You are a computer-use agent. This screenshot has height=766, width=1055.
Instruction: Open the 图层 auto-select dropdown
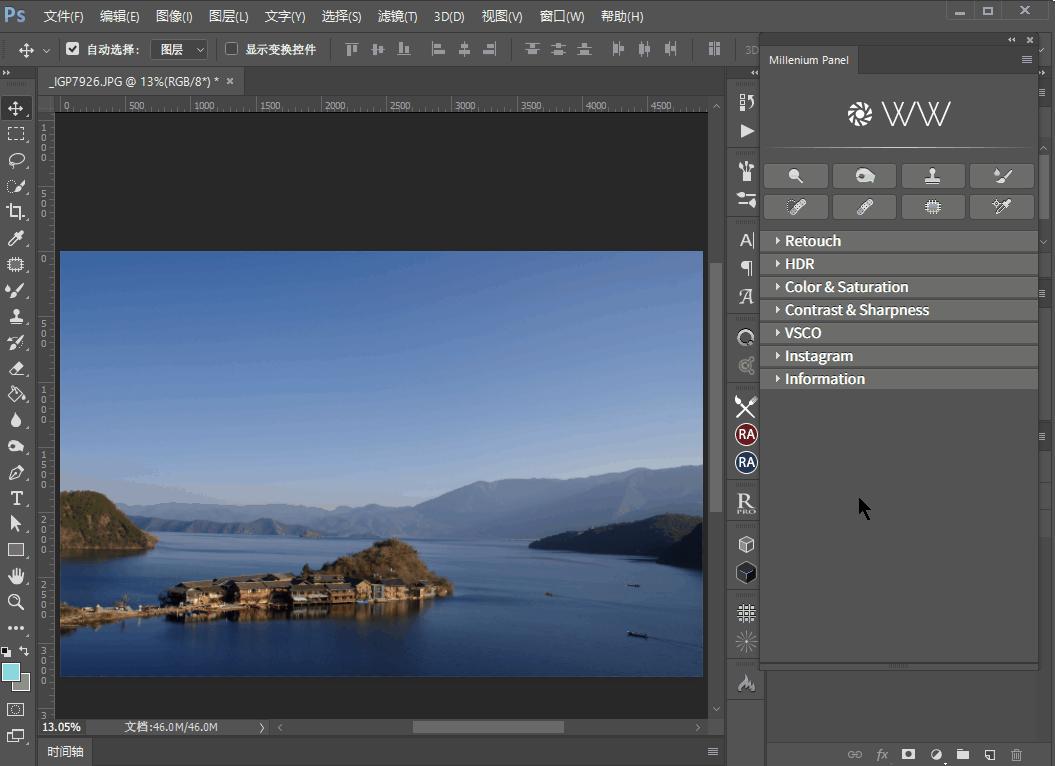pyautogui.click(x=179, y=49)
